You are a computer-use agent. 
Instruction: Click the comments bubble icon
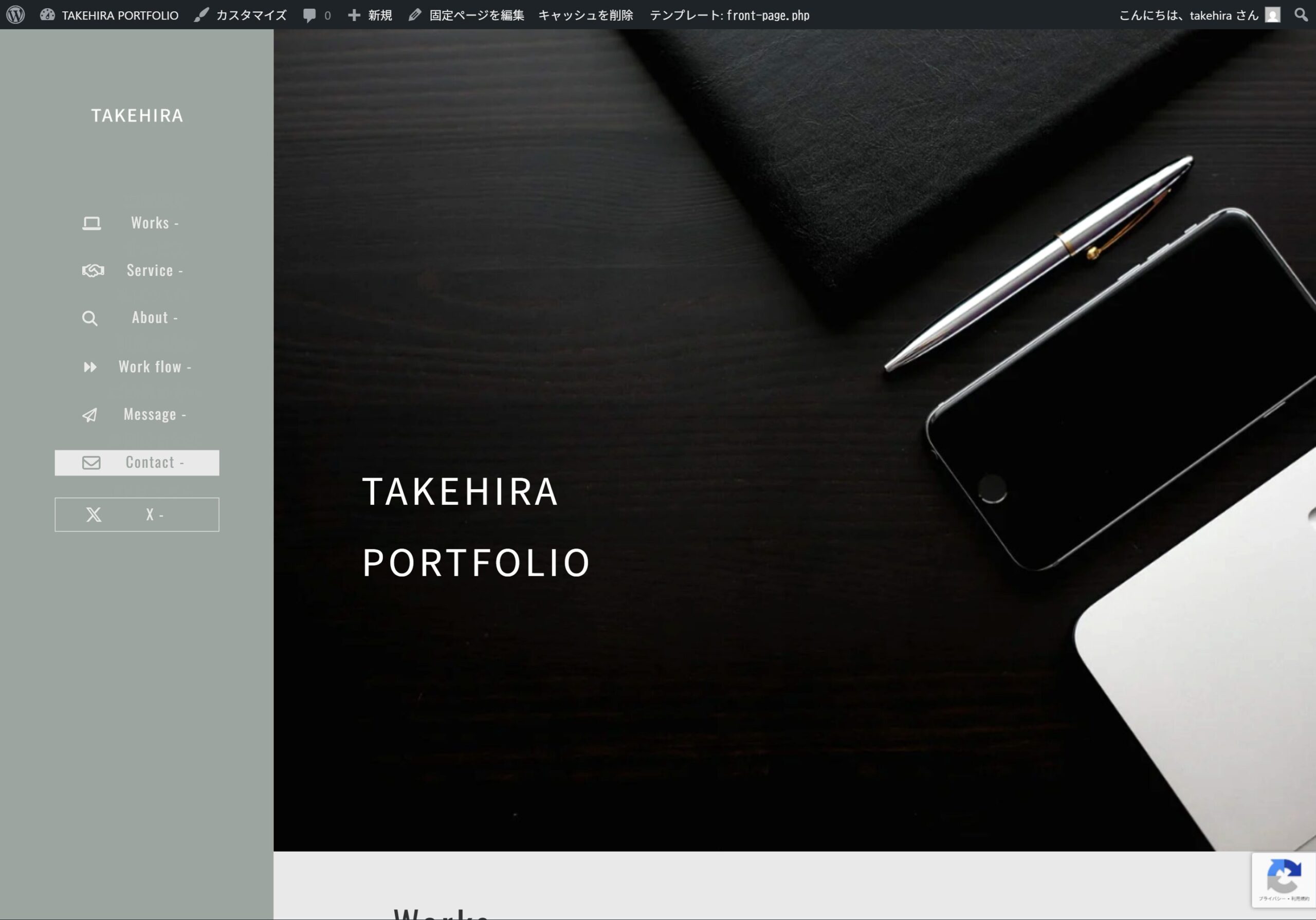tap(309, 15)
